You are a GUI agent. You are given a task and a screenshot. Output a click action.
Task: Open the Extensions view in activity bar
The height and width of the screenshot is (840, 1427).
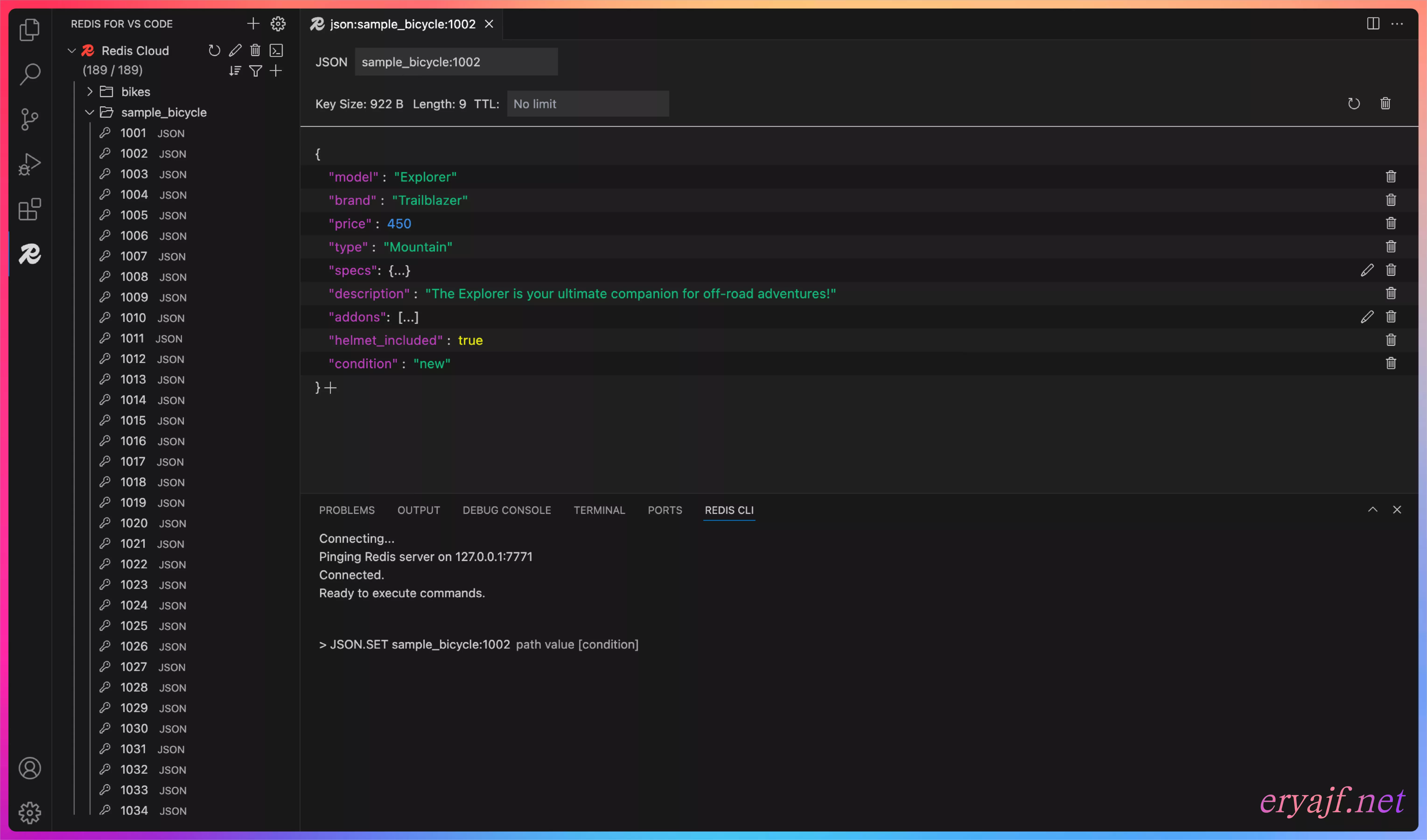tap(29, 210)
